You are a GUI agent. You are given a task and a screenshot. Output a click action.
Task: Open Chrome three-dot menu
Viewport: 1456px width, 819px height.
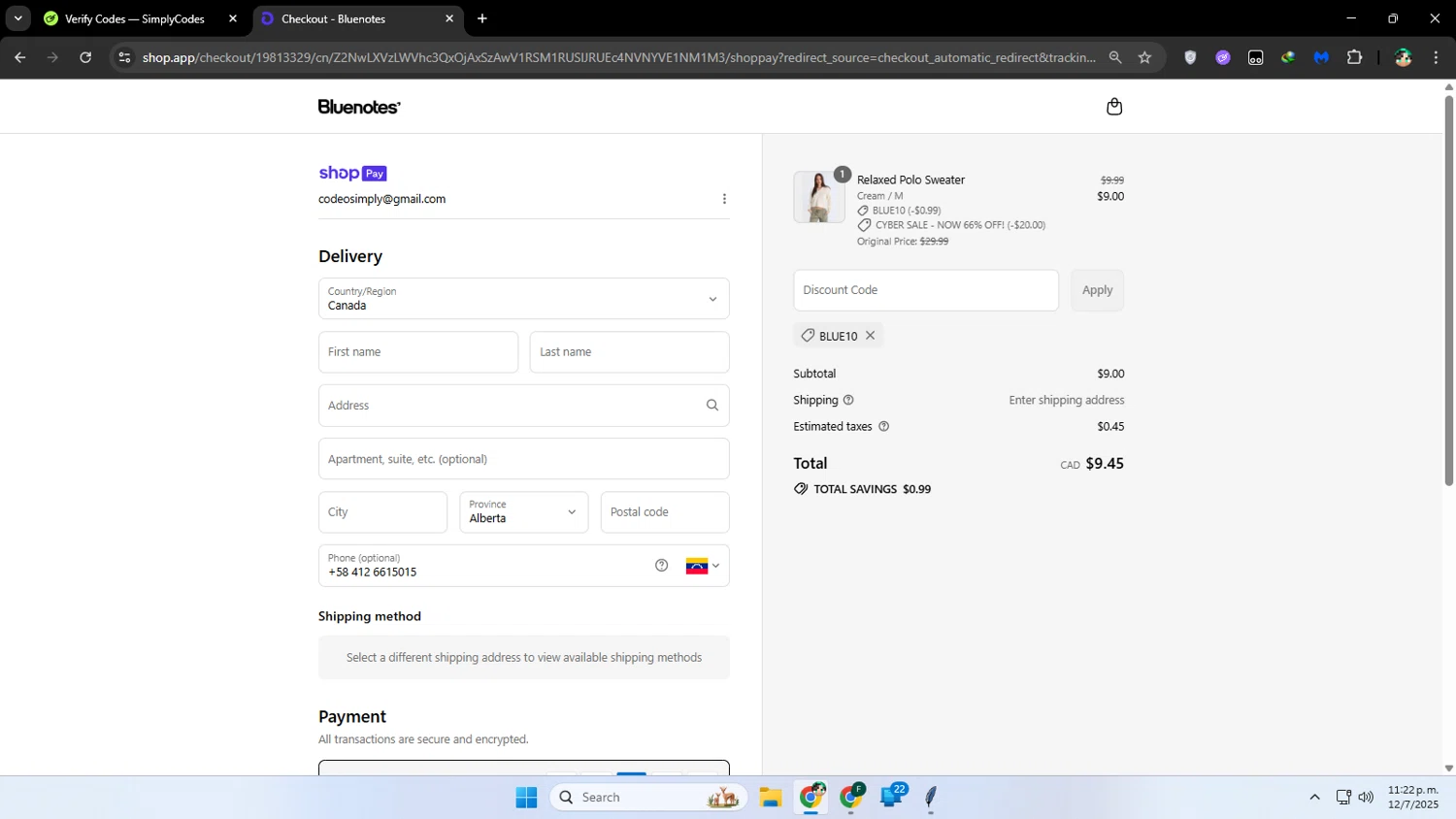(1436, 57)
